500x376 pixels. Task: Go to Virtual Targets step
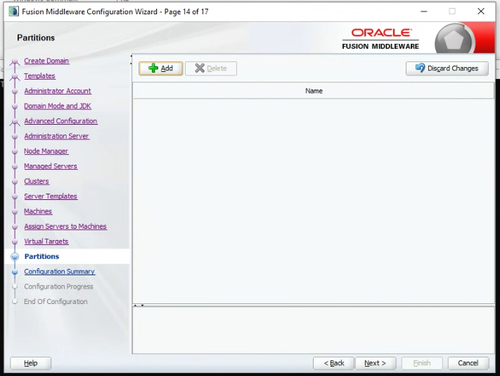click(46, 241)
